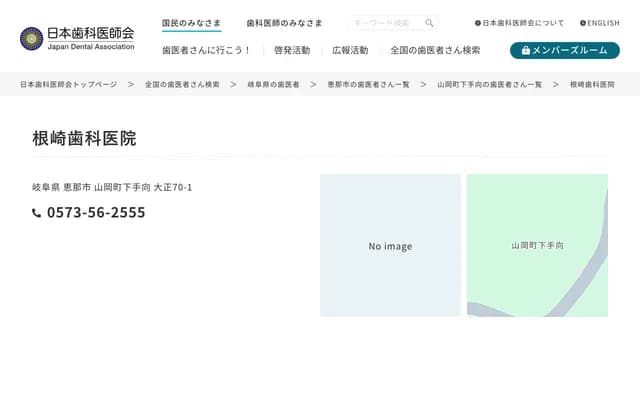
Task: Click the 山岡町下手向 map image
Action: pos(537,246)
